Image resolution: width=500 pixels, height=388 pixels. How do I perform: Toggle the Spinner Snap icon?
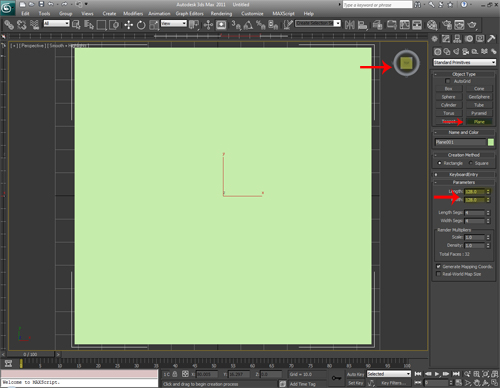273,25
